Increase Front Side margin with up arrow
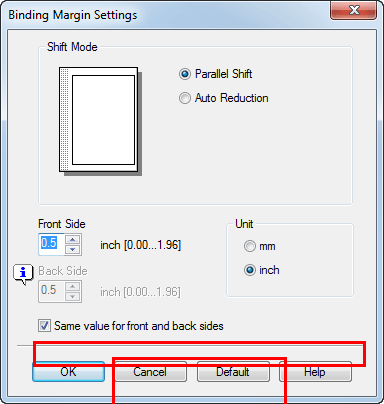 73,240
